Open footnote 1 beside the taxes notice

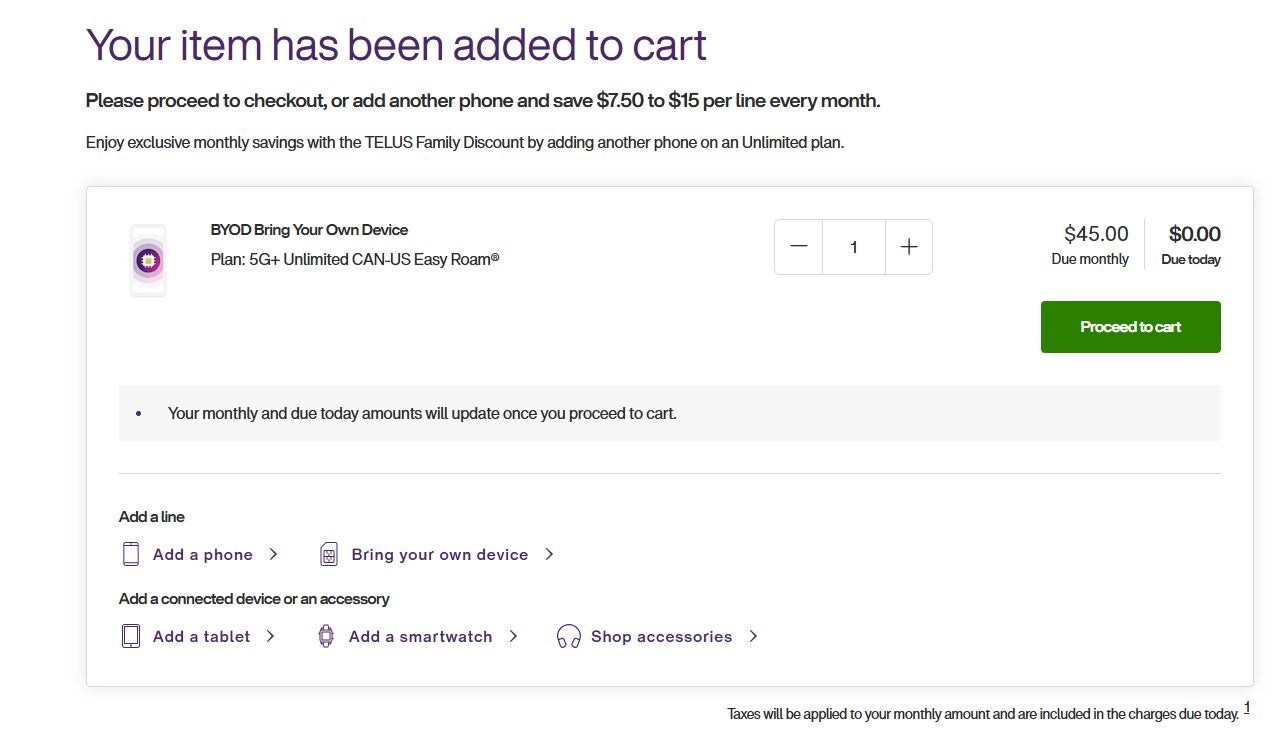[1247, 708]
